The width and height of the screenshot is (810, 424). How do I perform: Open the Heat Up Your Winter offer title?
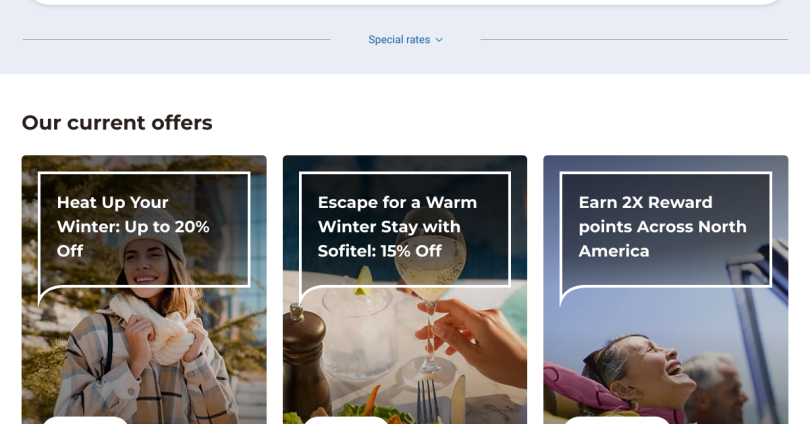[x=133, y=226]
